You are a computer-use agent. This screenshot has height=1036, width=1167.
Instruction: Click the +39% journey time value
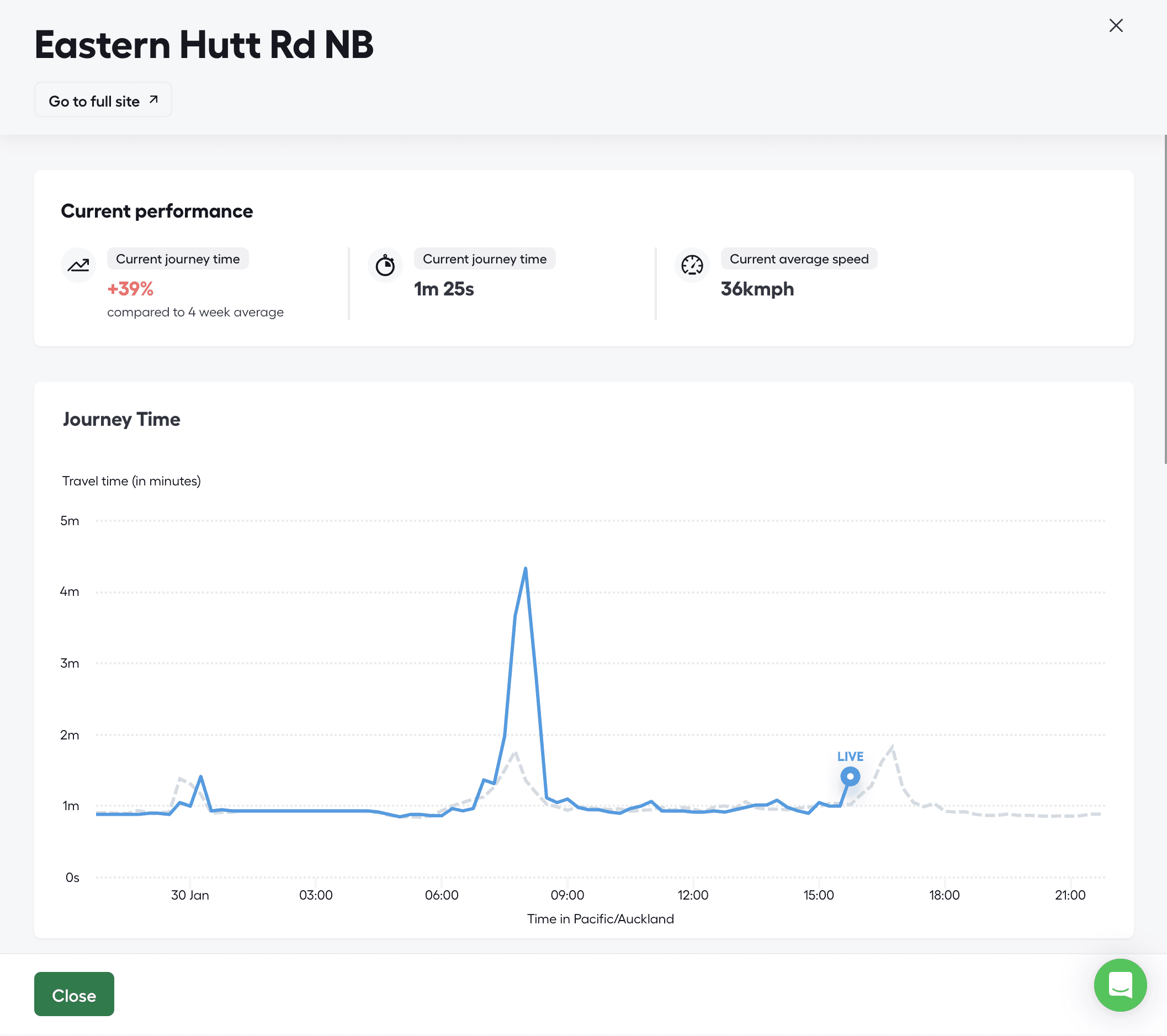(x=130, y=289)
